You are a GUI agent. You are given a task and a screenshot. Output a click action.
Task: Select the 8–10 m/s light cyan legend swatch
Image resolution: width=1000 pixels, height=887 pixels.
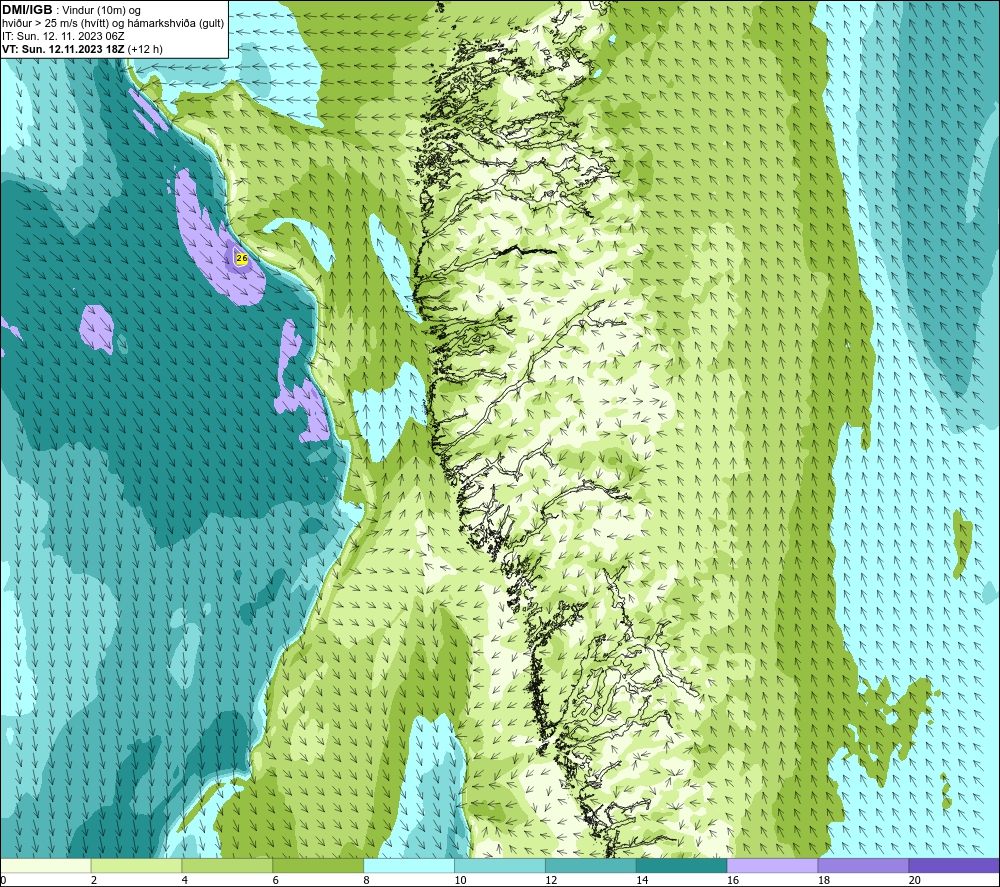point(409,865)
